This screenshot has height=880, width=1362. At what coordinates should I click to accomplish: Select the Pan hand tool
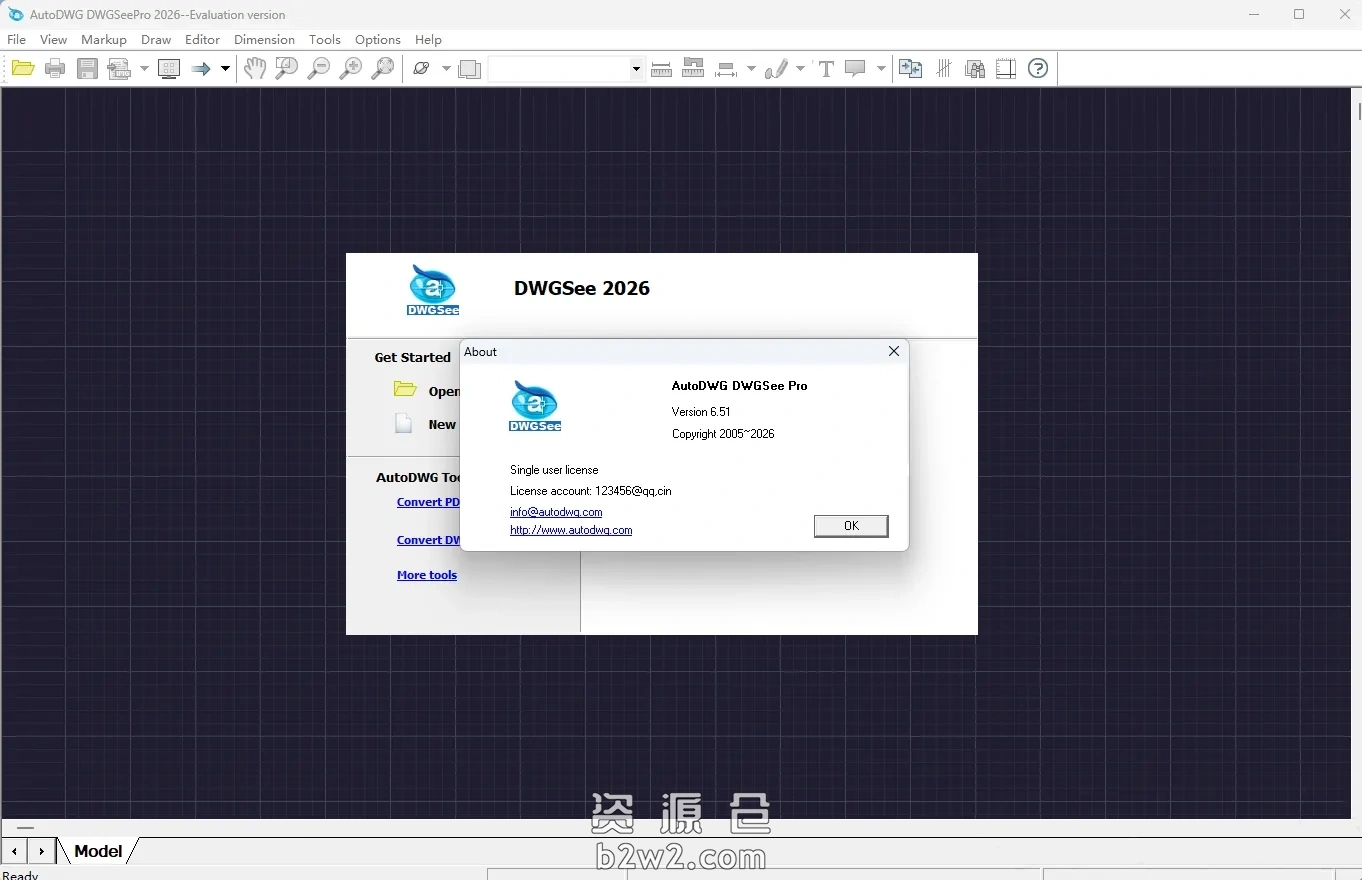click(255, 69)
